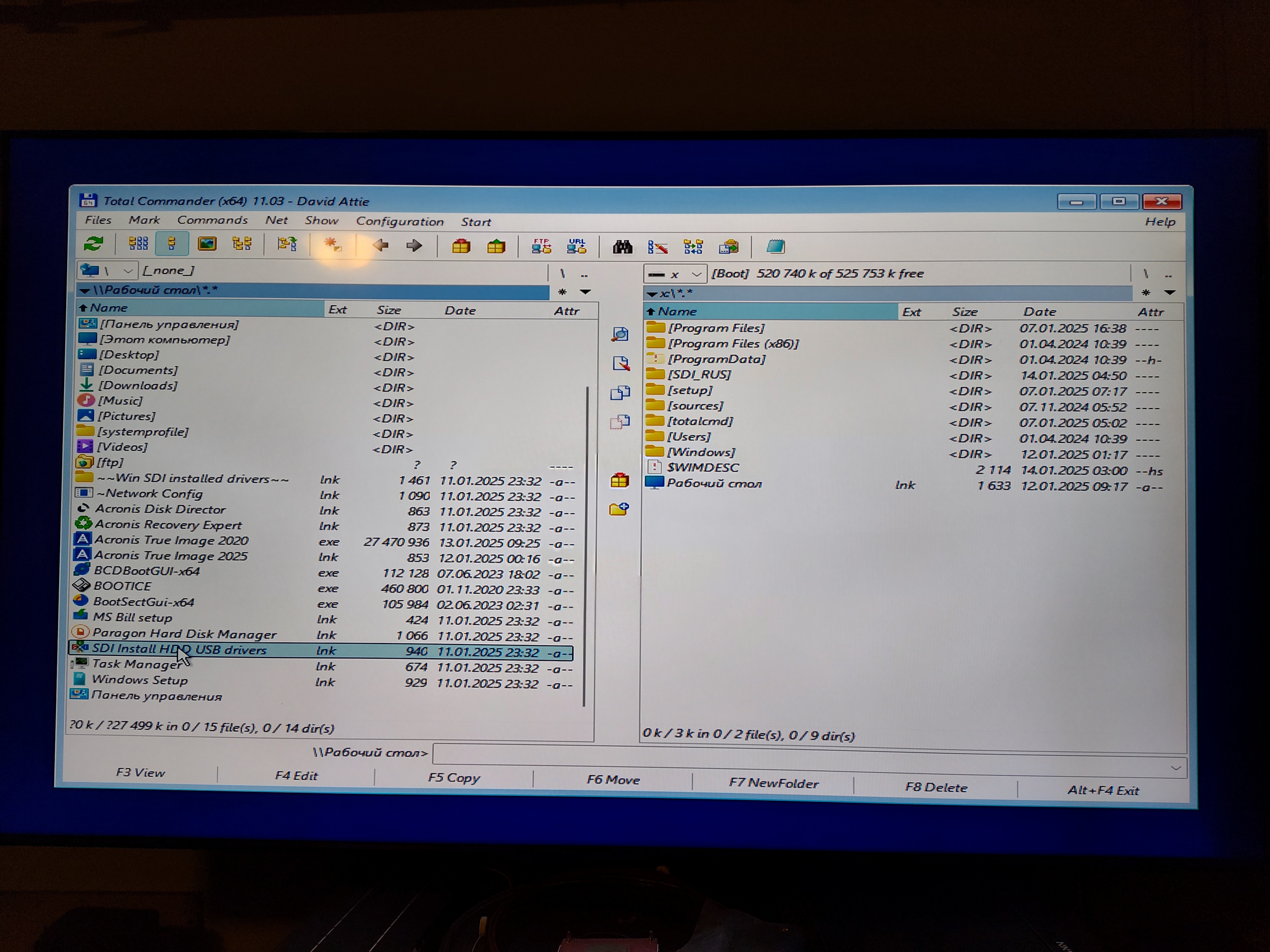
Task: Click the F8 Delete button
Action: point(936,787)
